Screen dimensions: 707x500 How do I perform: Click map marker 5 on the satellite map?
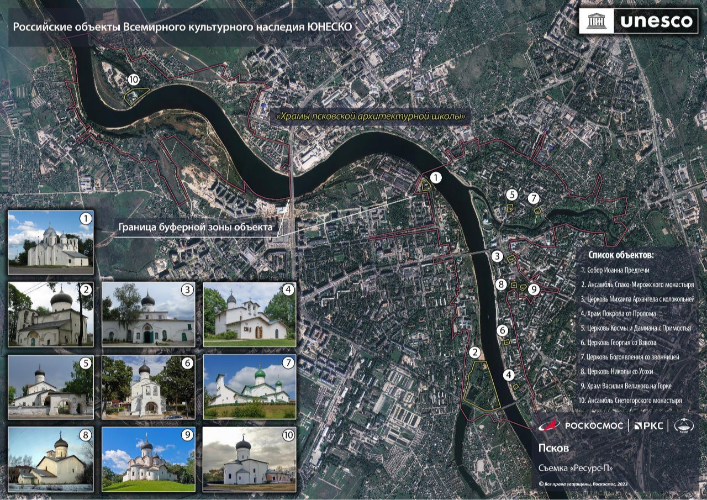pos(511,195)
